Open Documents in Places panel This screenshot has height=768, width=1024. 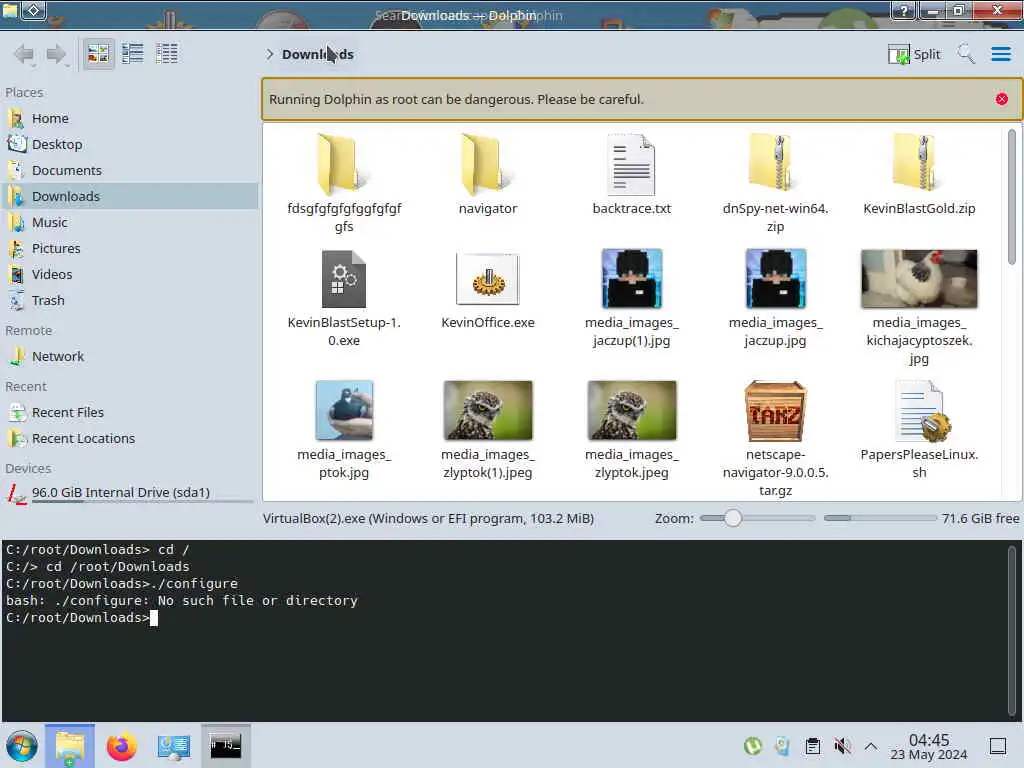(x=129, y=170)
